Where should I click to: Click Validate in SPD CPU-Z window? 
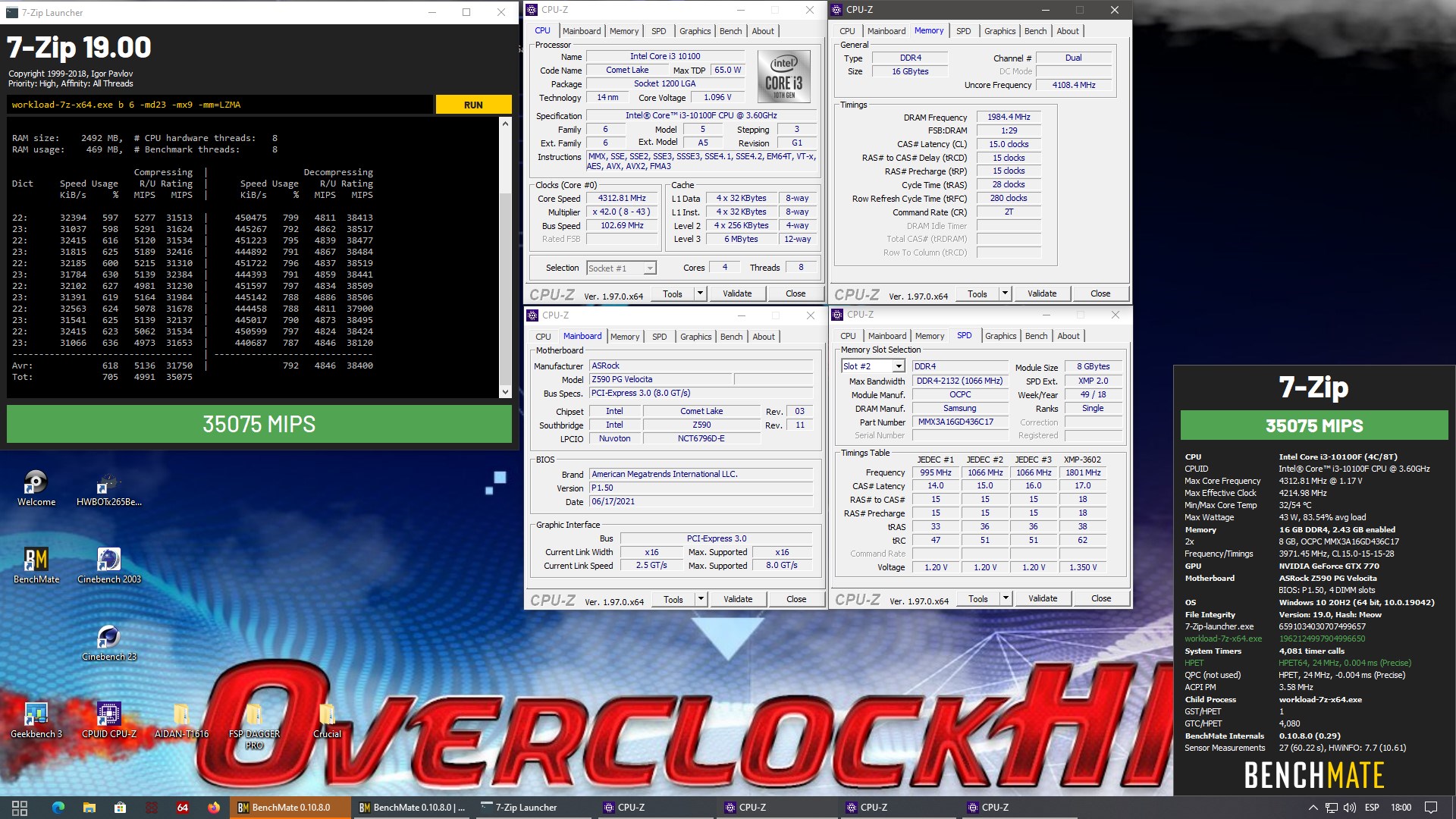coord(1043,598)
